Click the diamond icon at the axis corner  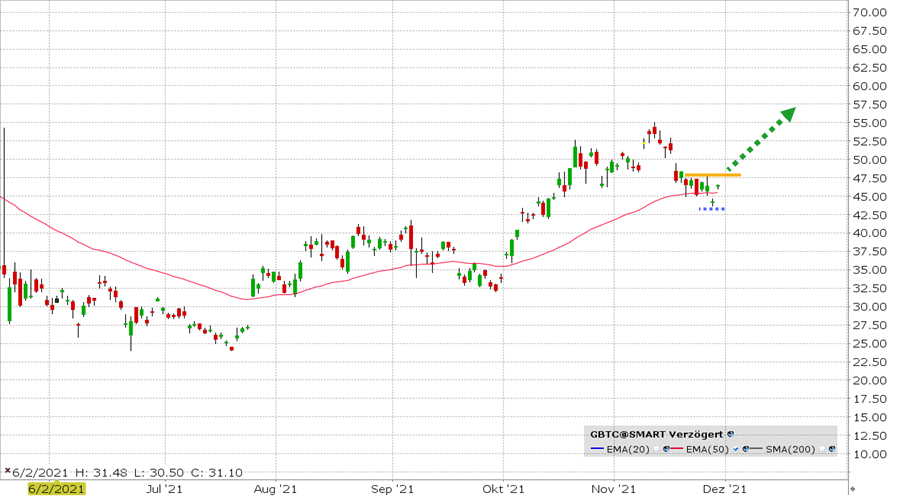click(853, 489)
